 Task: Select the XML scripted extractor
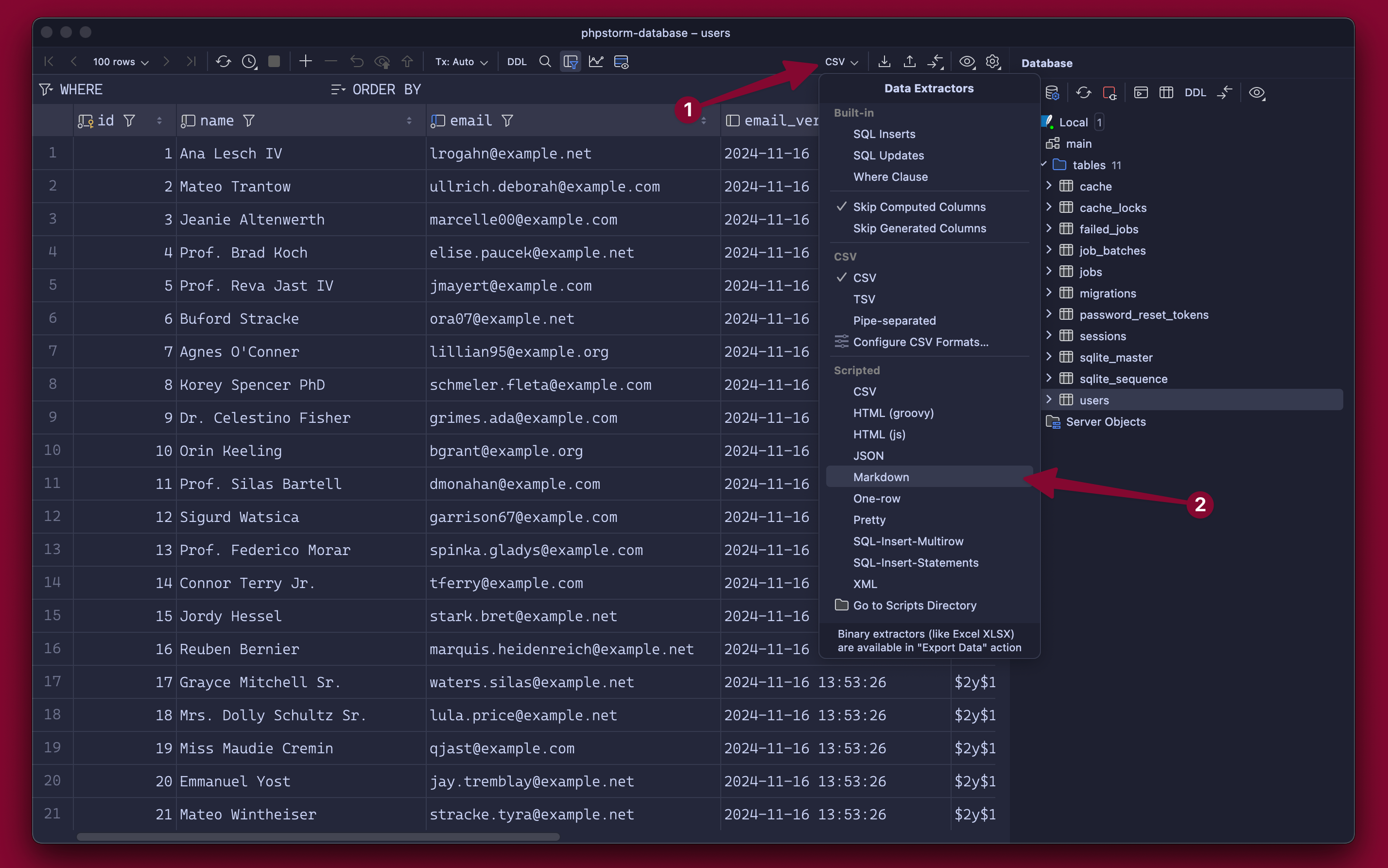929,584
